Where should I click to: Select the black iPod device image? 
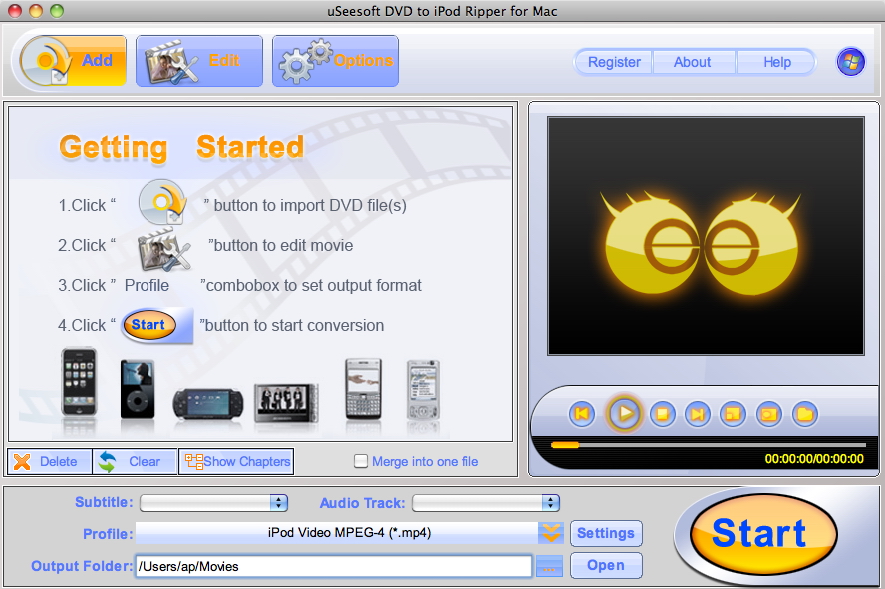click(137, 389)
